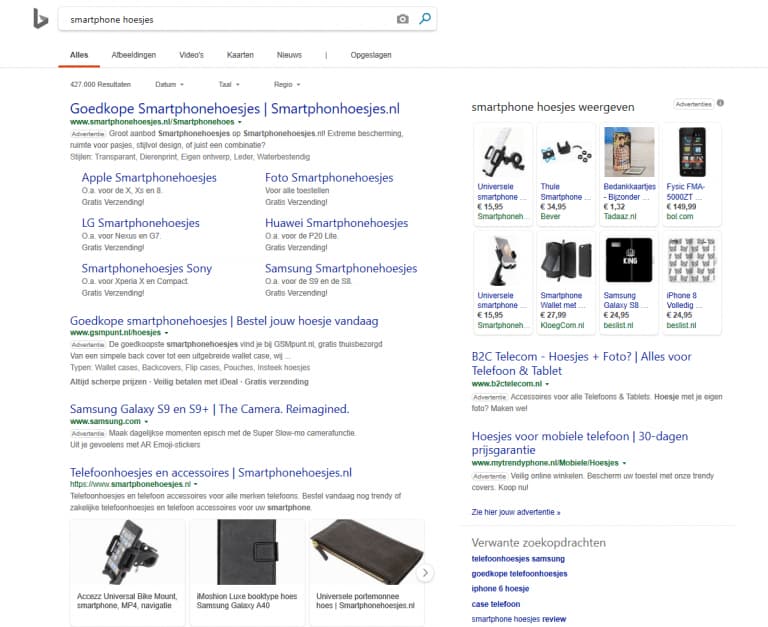The width and height of the screenshot is (768, 627).
Task: Open Bedankkaartjes product from Tadaaz.nl
Action: (x=629, y=174)
